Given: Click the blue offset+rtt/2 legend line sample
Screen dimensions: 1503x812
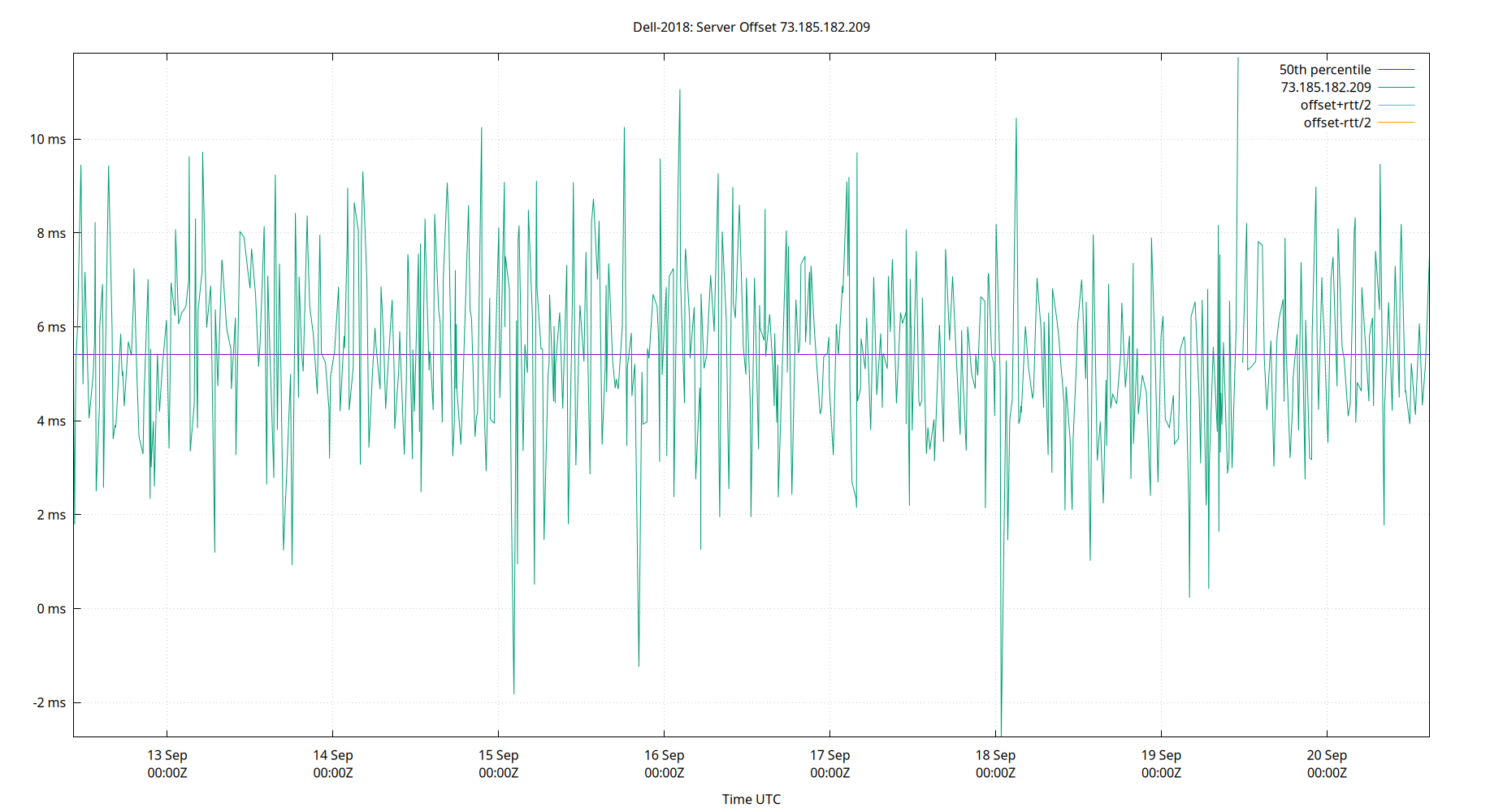Looking at the screenshot, I should 1397,105.
